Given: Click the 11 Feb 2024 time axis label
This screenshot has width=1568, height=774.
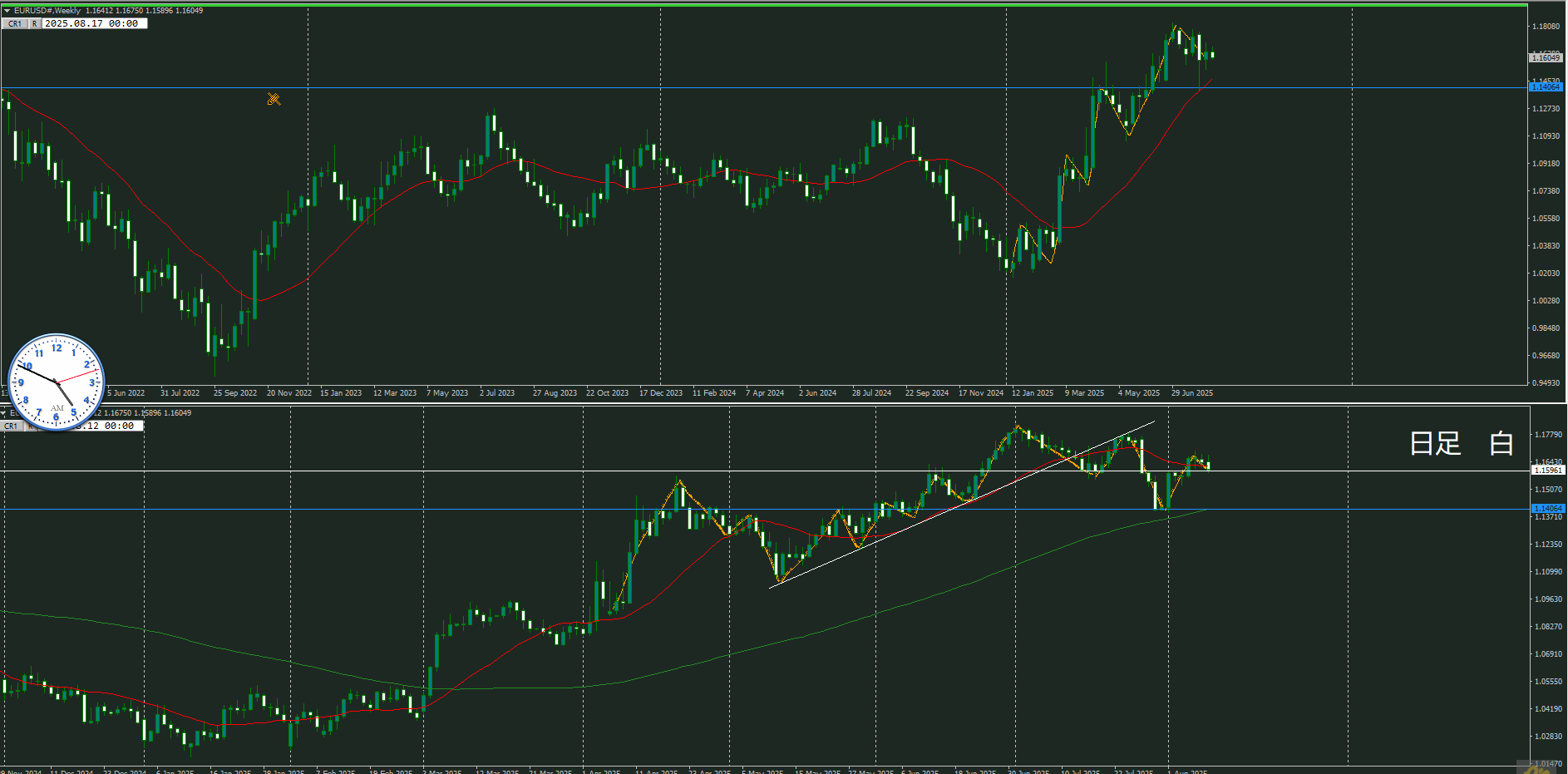Looking at the screenshot, I should tap(714, 393).
